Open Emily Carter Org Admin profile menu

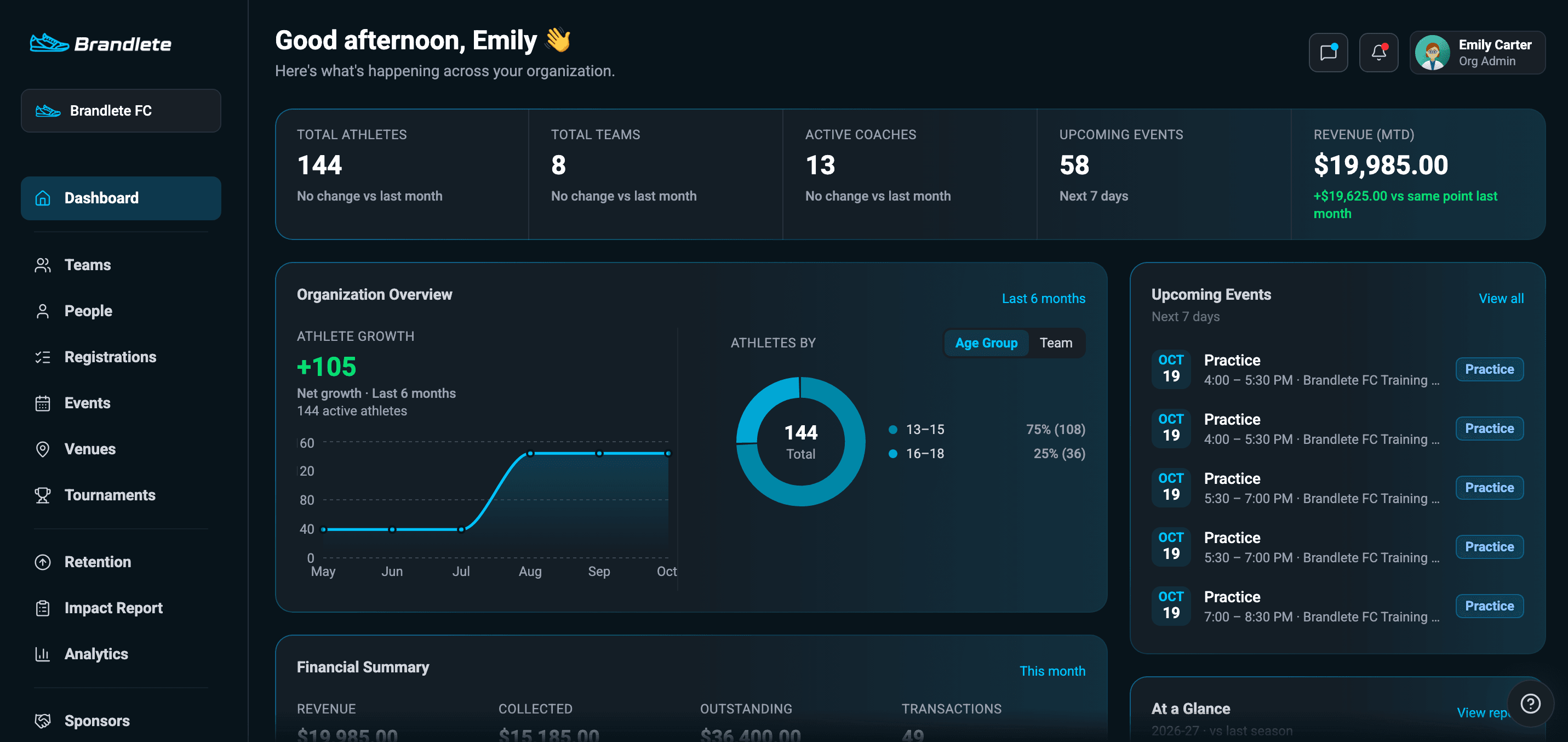click(x=1477, y=53)
